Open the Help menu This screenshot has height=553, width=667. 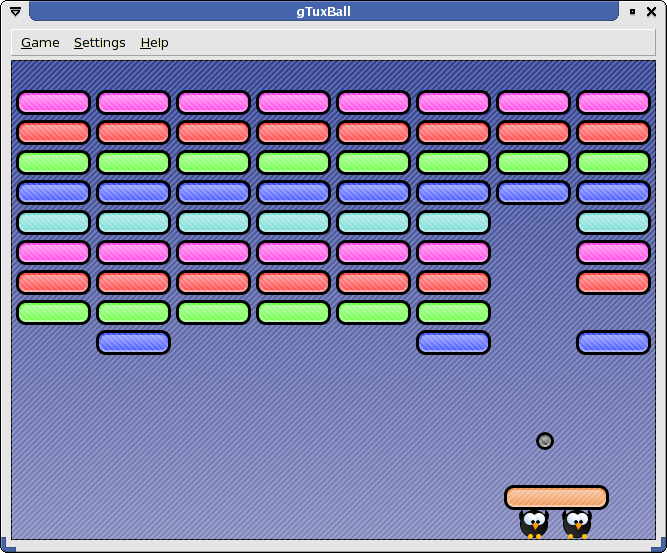point(154,43)
